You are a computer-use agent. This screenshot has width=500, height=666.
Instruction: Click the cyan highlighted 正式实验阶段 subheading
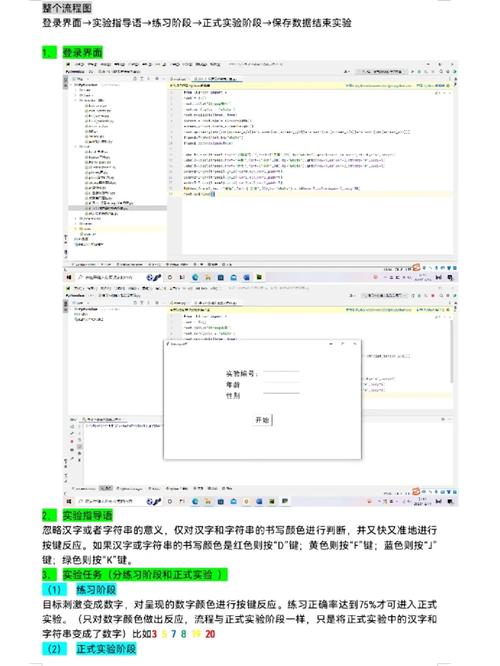(106, 649)
